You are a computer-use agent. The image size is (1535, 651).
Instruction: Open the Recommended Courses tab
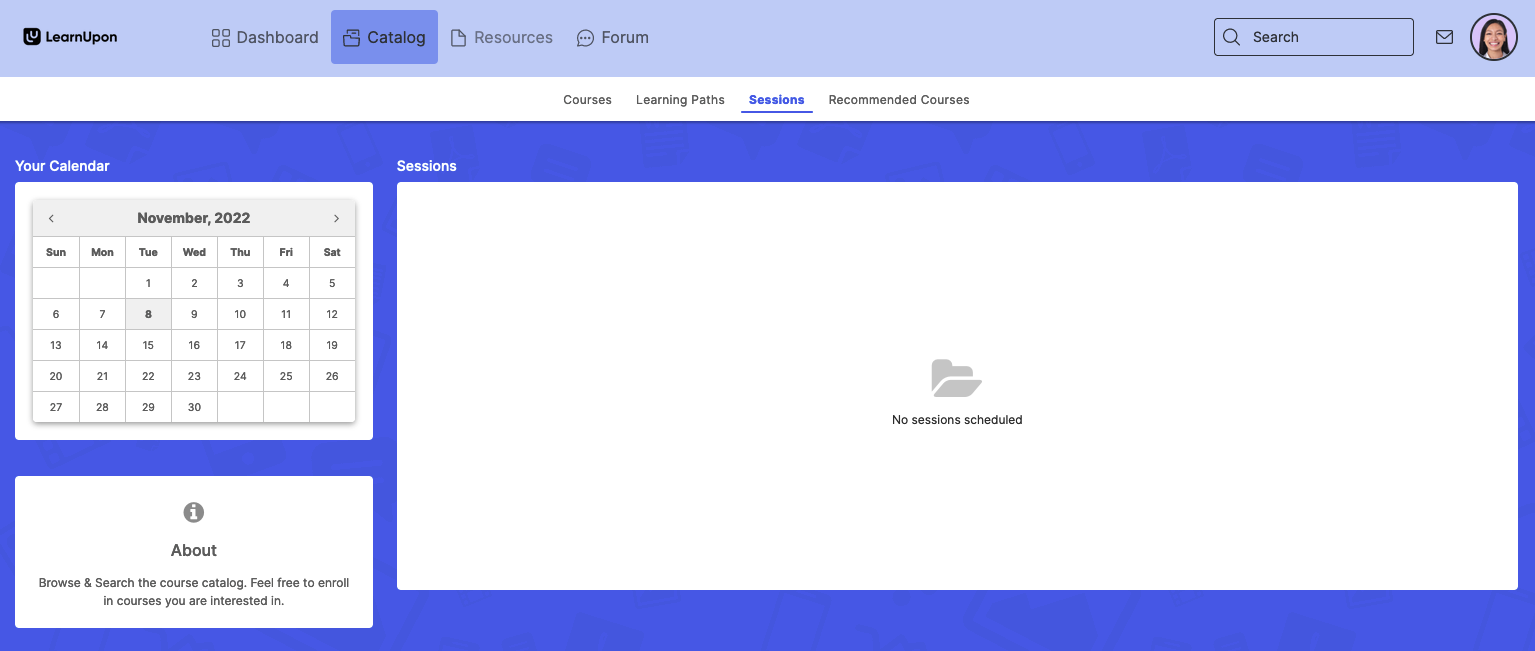[x=898, y=100]
